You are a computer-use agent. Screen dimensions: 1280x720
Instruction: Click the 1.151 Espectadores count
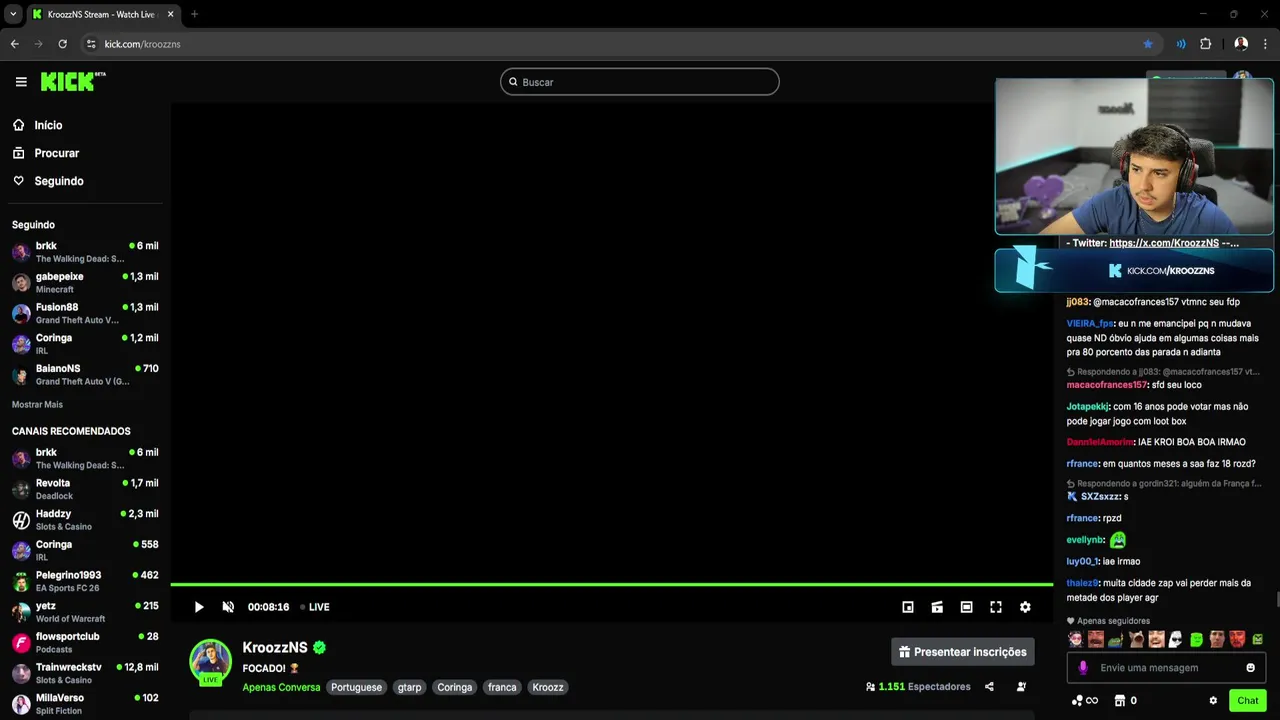pos(919,687)
